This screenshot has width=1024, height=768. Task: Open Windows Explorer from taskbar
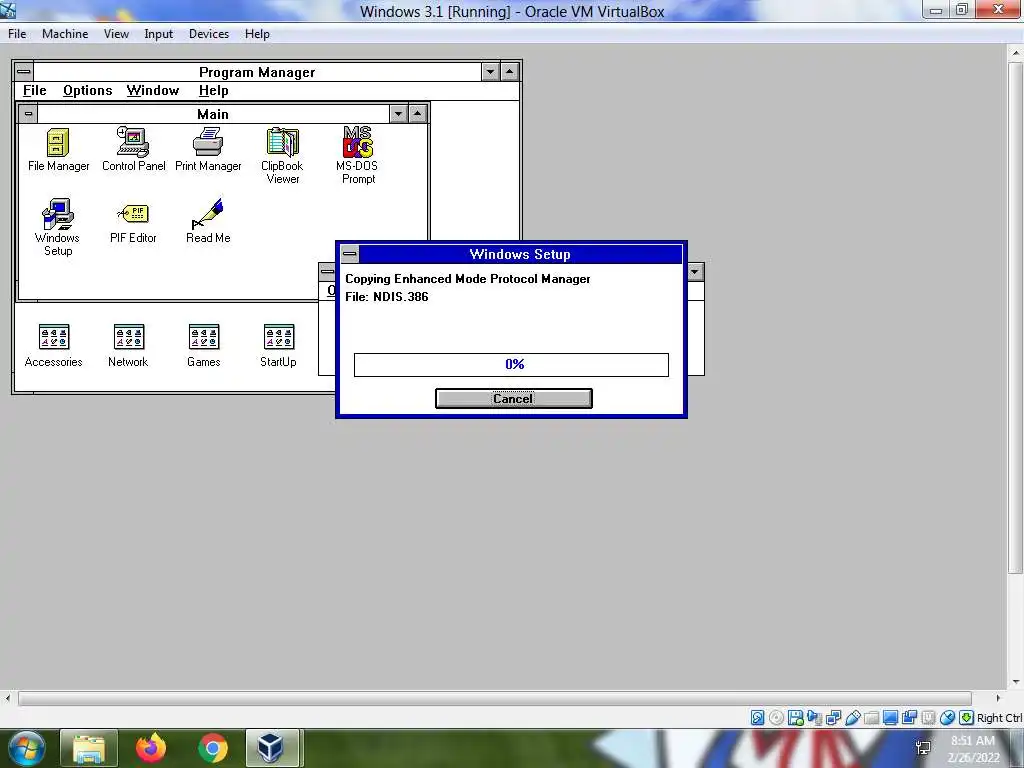pos(89,748)
